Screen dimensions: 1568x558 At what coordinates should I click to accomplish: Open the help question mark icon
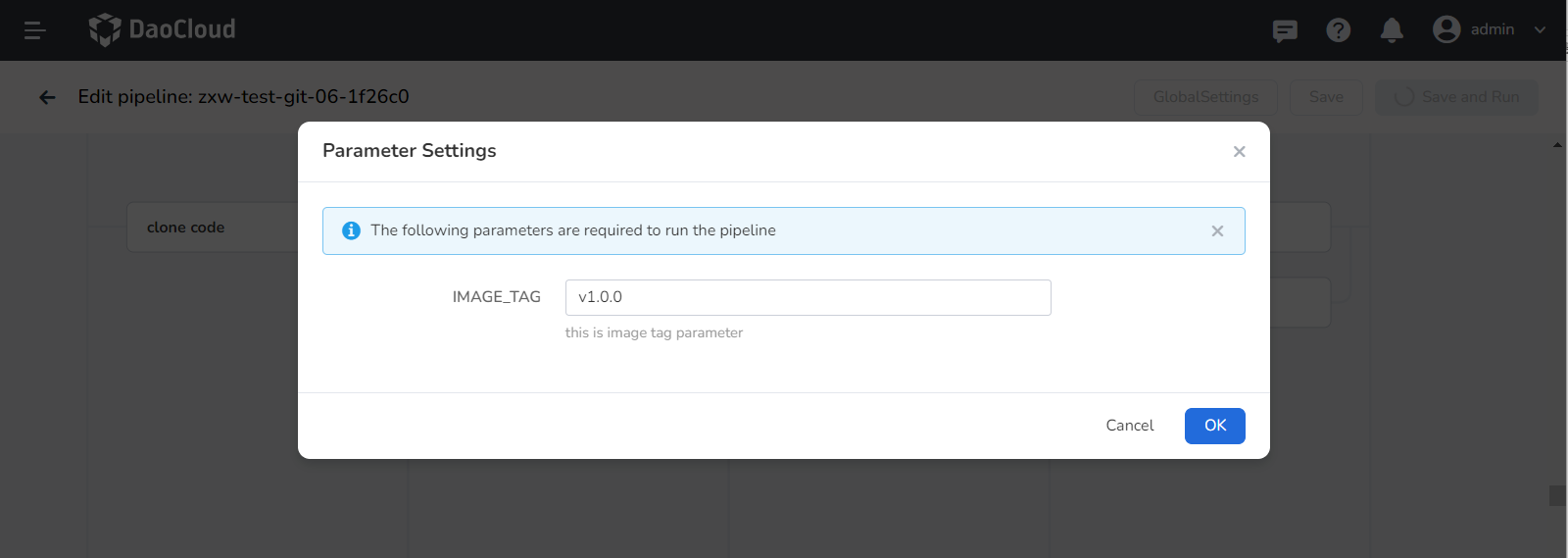pyautogui.click(x=1338, y=30)
